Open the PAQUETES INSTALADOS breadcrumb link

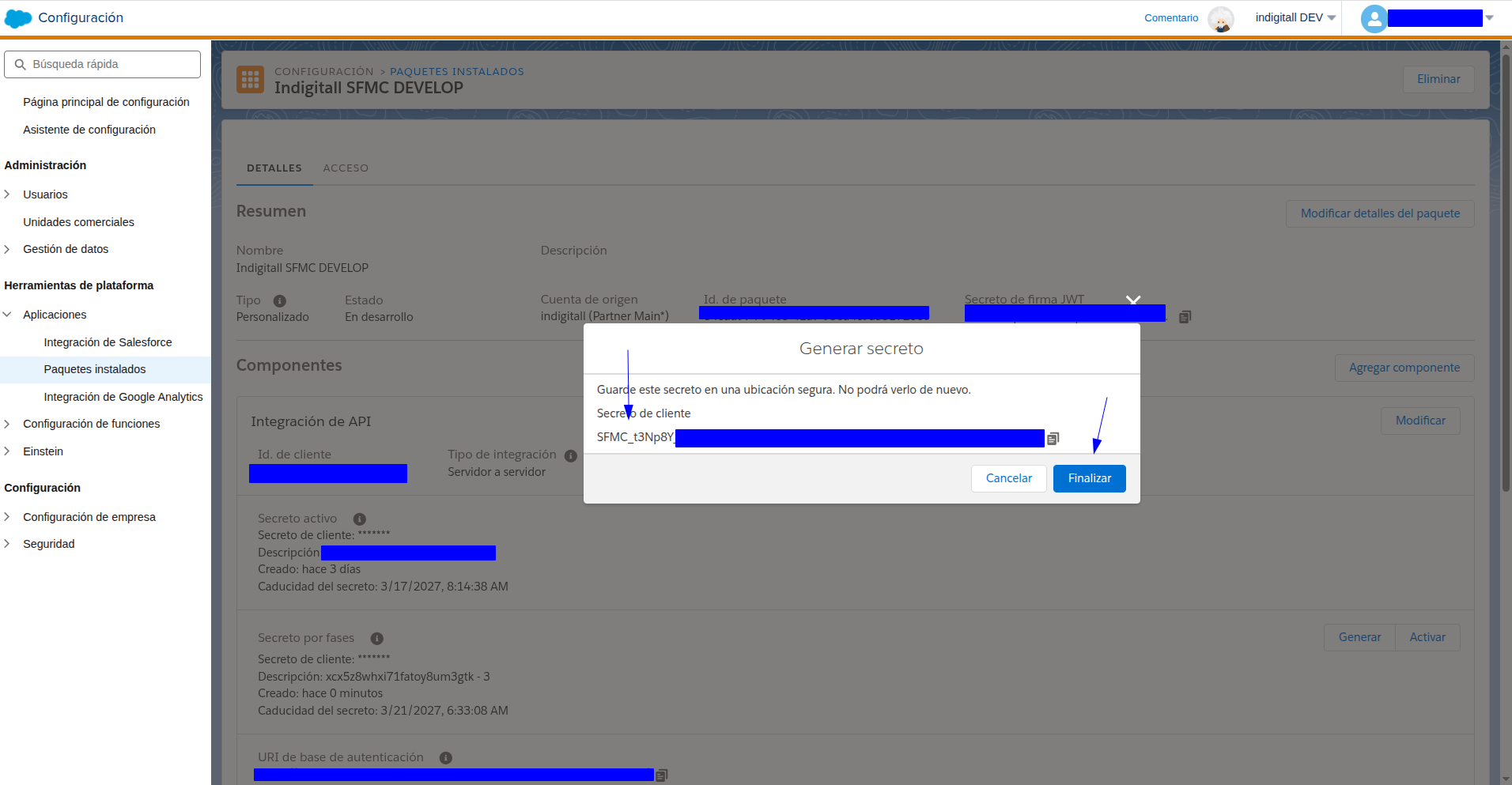(457, 72)
